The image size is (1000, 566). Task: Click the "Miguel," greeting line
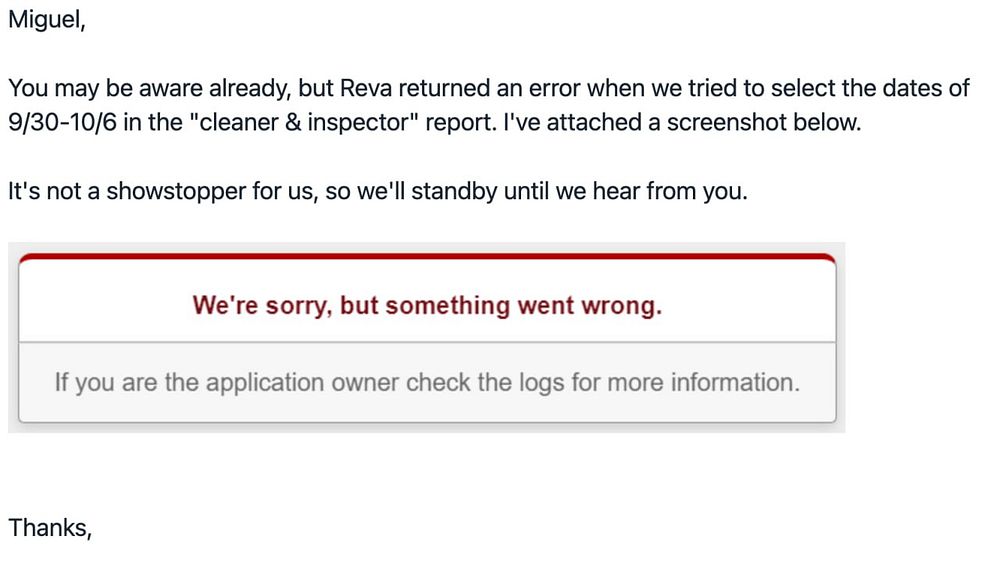point(47,20)
